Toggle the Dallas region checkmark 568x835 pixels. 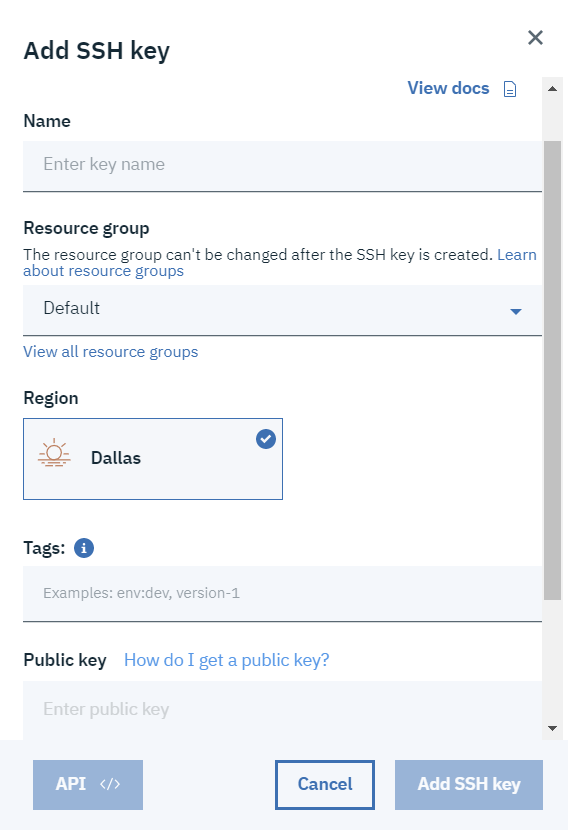(x=266, y=439)
